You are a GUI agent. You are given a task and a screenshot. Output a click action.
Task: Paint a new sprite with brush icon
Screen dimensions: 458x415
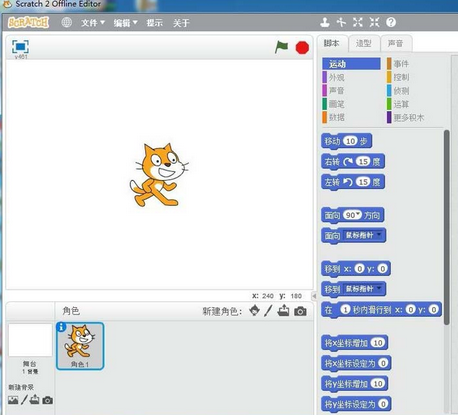tap(268, 311)
